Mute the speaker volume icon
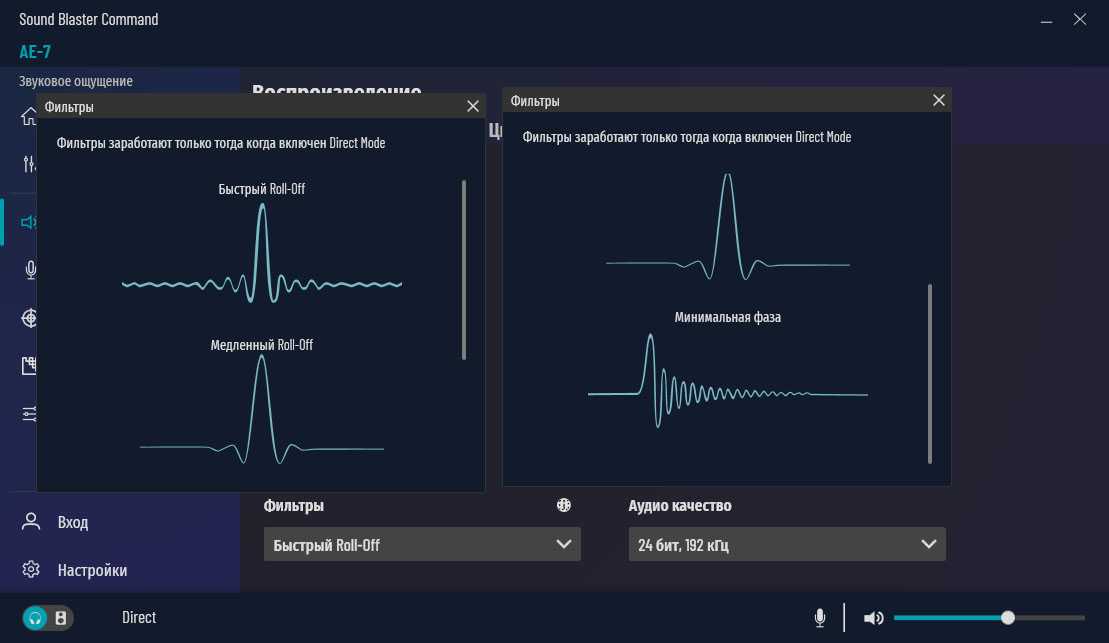The image size is (1109, 643). 873,618
